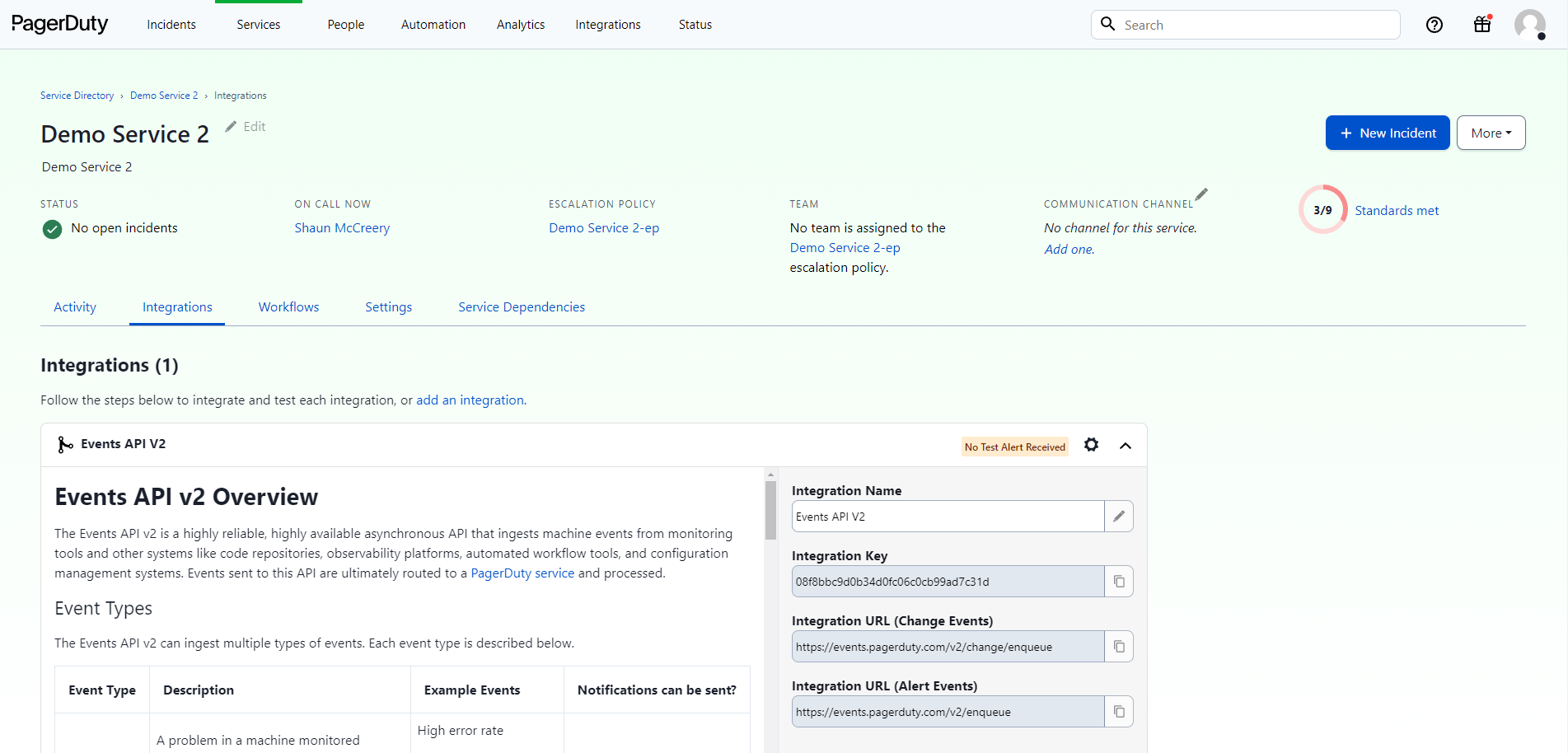
Task: Click the Integration Key field
Action: point(948,582)
